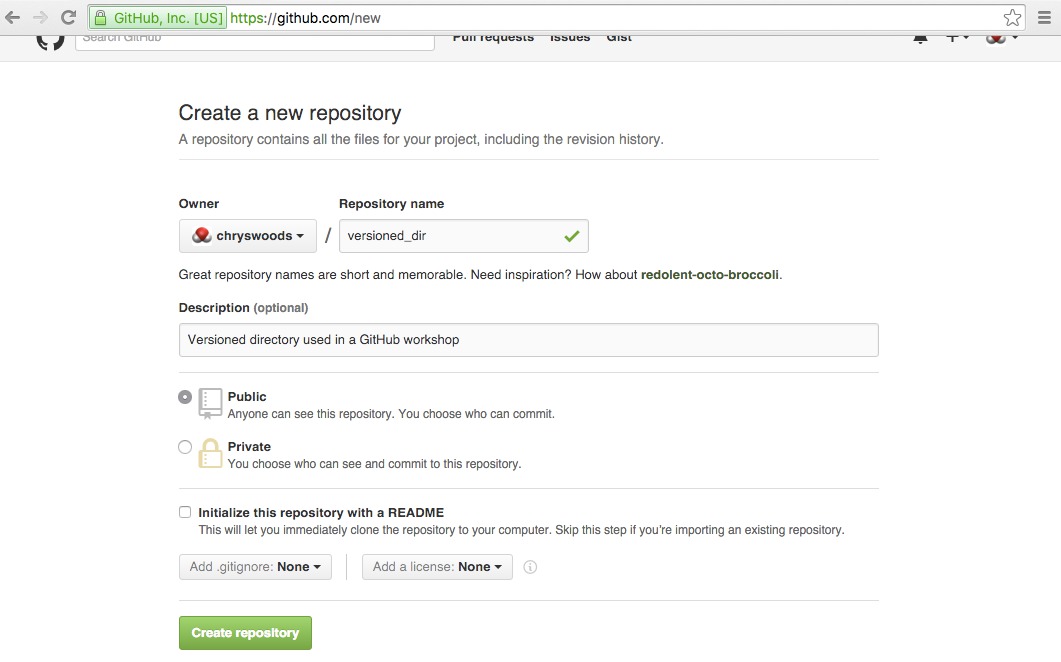This screenshot has height=662, width=1061.
Task: Click the 'Create a new repository' heading
Action: (x=290, y=113)
